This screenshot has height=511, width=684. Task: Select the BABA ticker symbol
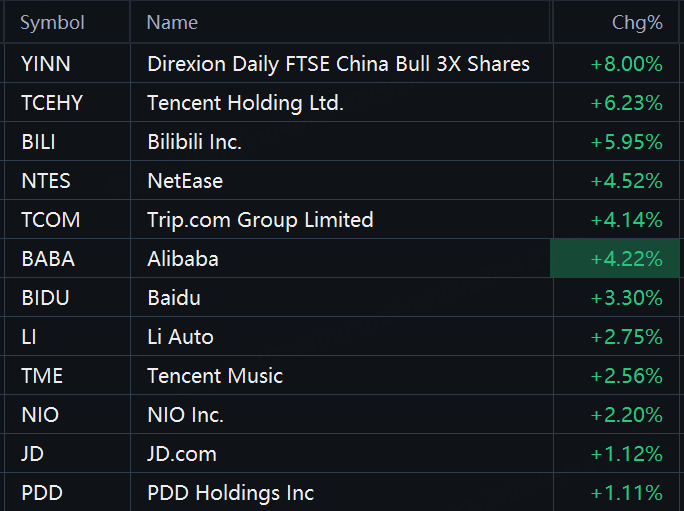(x=48, y=259)
